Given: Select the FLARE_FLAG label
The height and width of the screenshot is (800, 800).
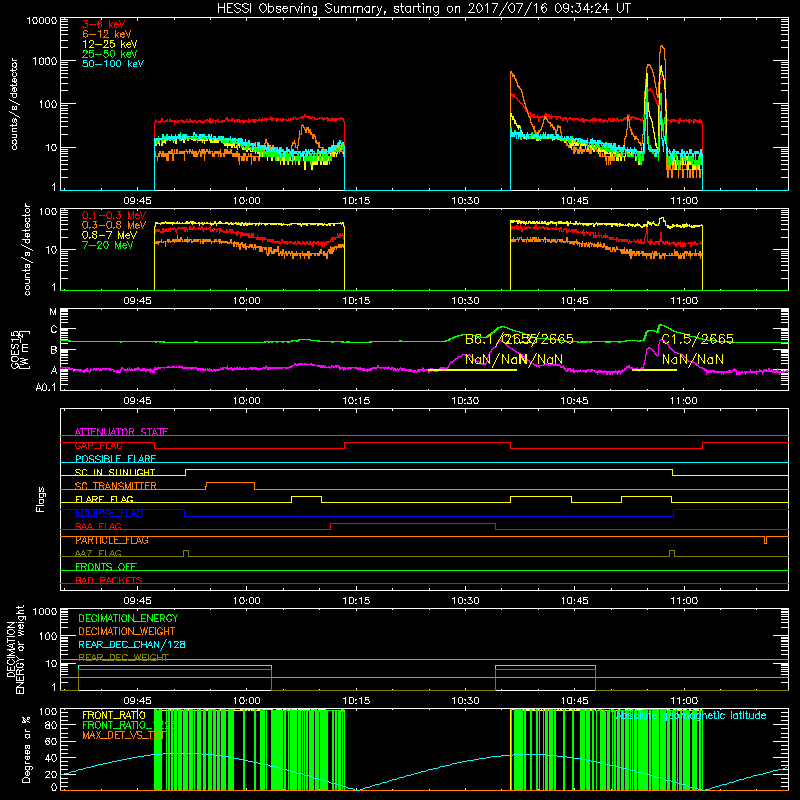Looking at the screenshot, I should tap(104, 499).
